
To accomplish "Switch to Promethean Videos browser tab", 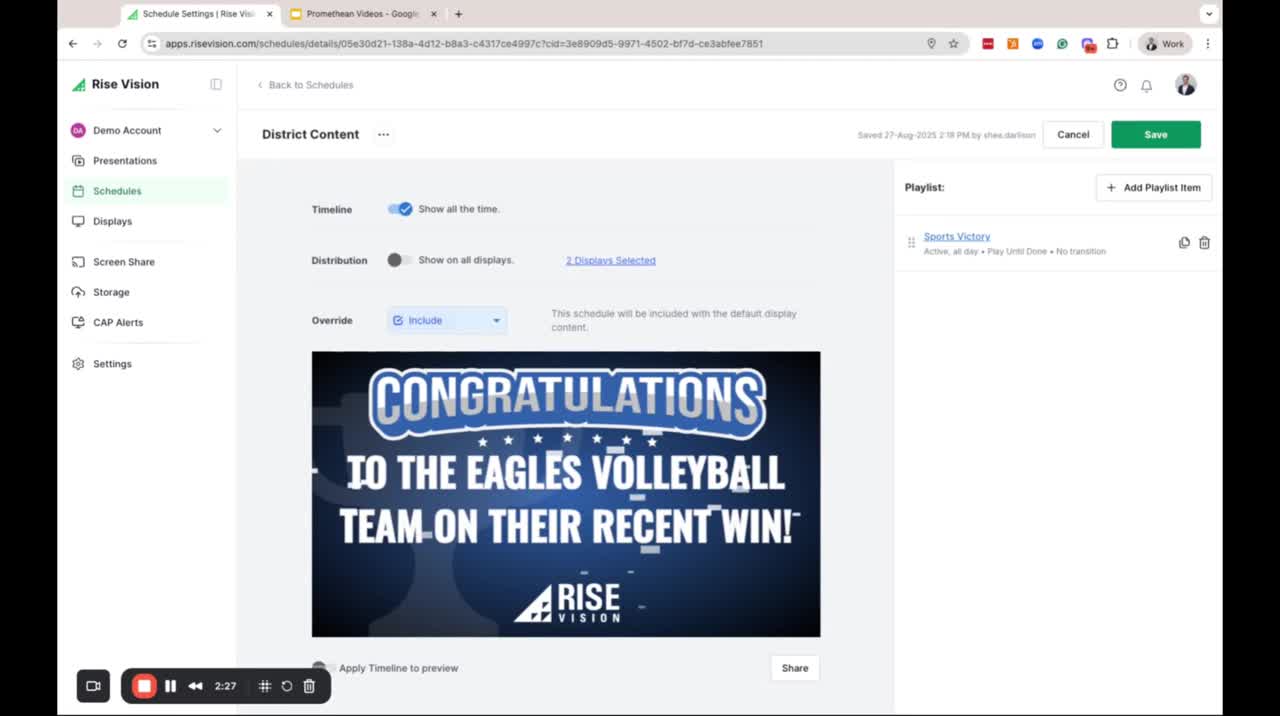I will click(x=362, y=14).
